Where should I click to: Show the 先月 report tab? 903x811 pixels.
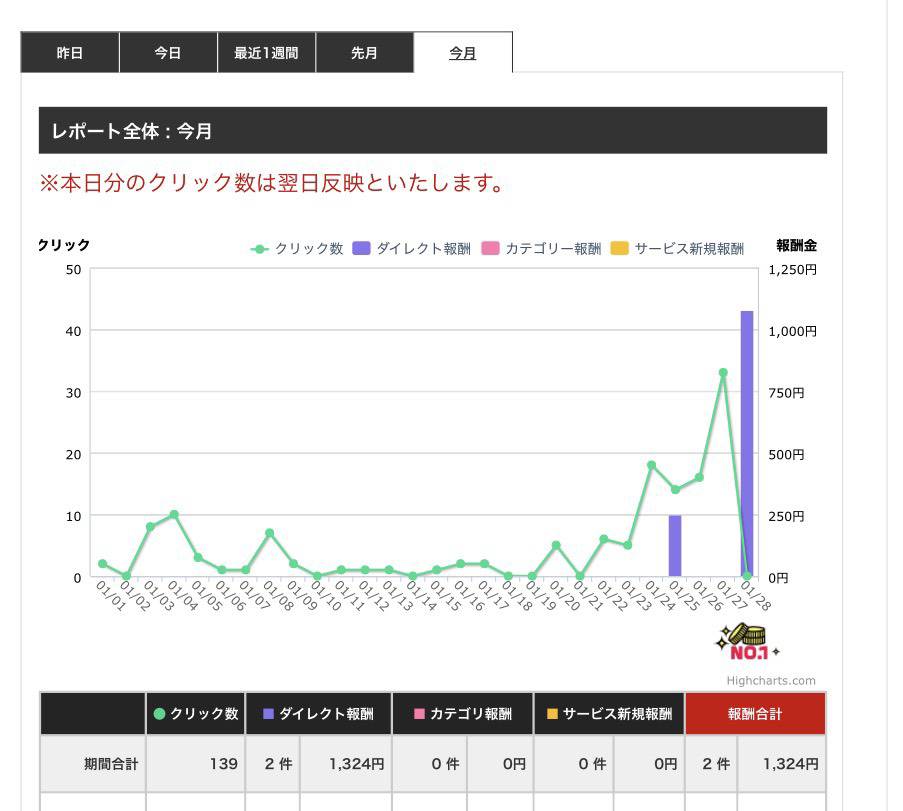coord(364,53)
